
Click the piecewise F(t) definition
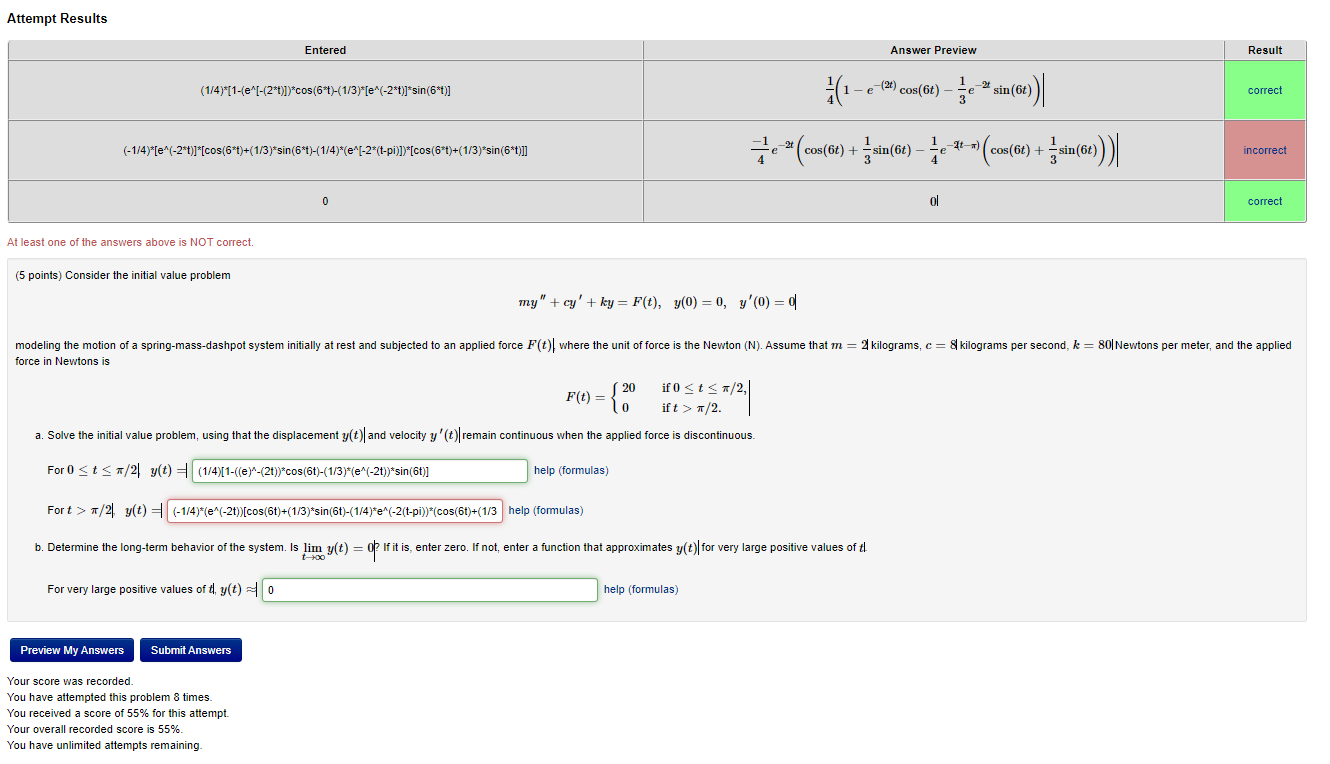pos(657,397)
